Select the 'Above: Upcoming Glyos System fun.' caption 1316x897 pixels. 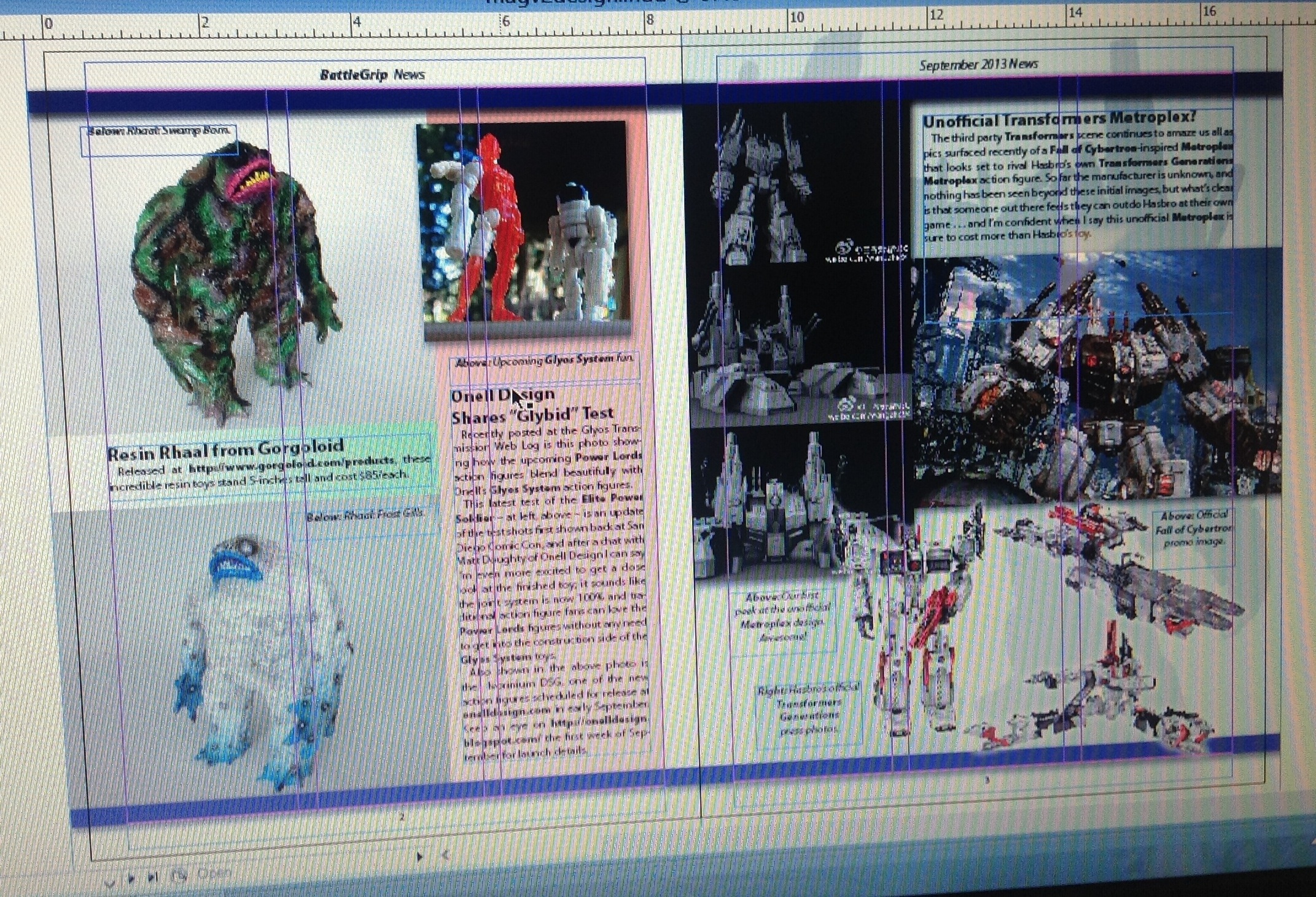pos(544,361)
